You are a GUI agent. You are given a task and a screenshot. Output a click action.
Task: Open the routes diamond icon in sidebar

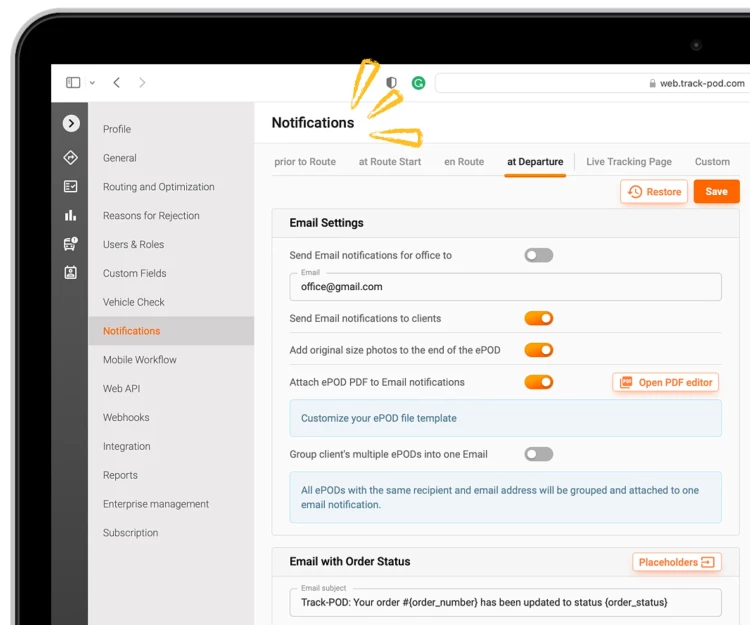70,157
